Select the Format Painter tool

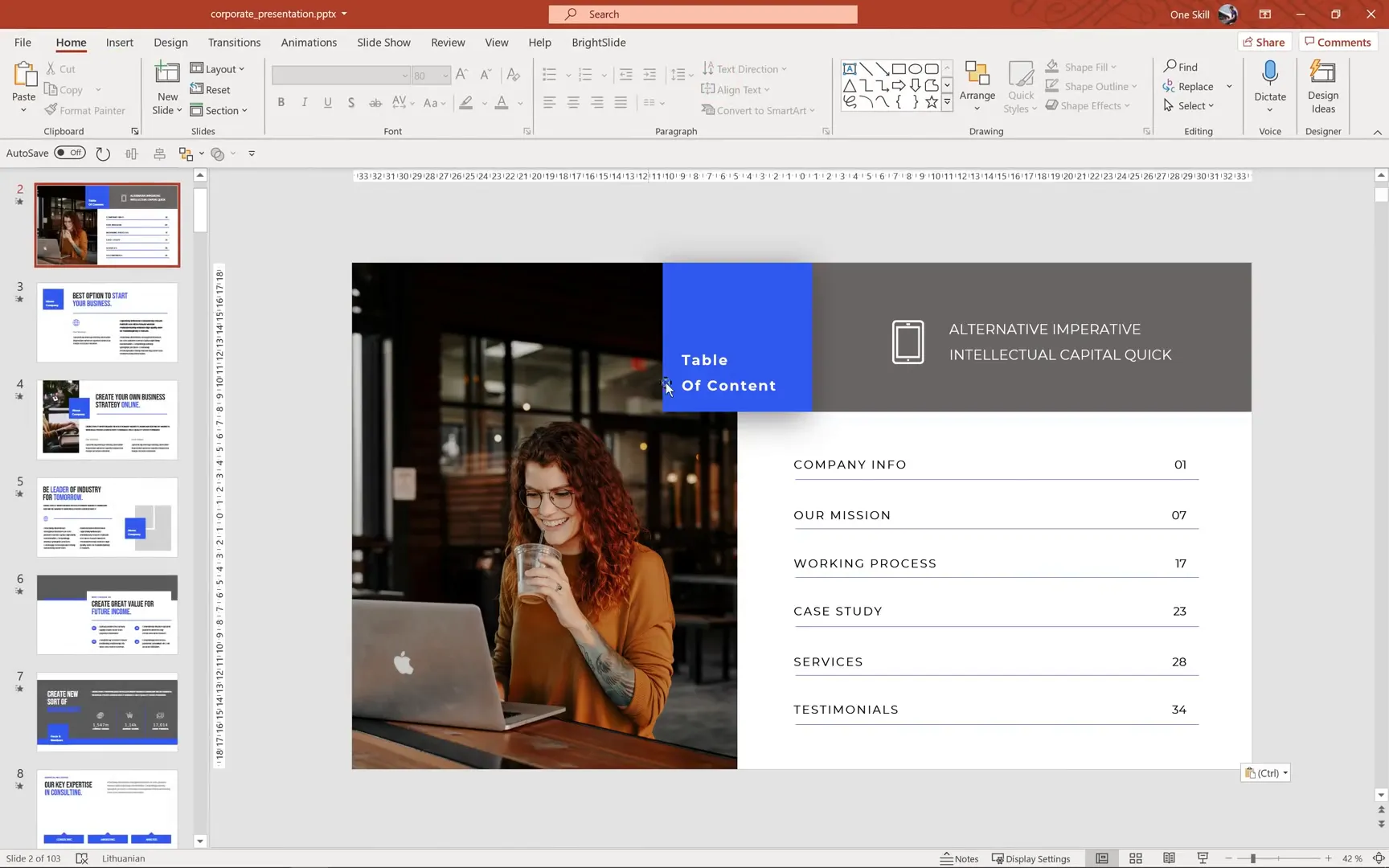point(86,110)
